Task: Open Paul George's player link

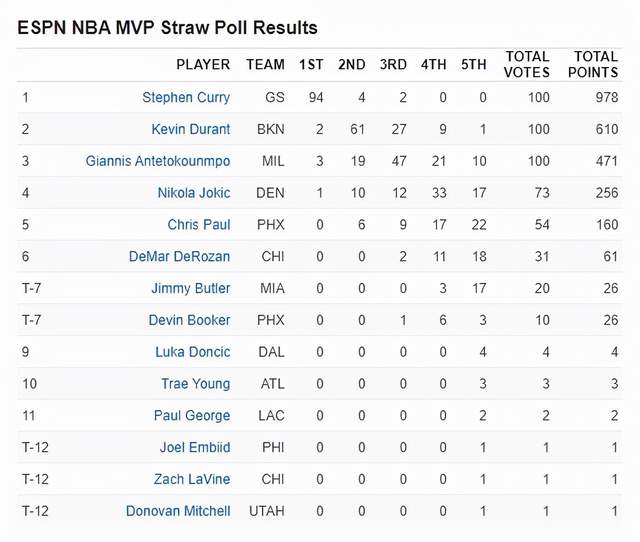Action: 193,416
